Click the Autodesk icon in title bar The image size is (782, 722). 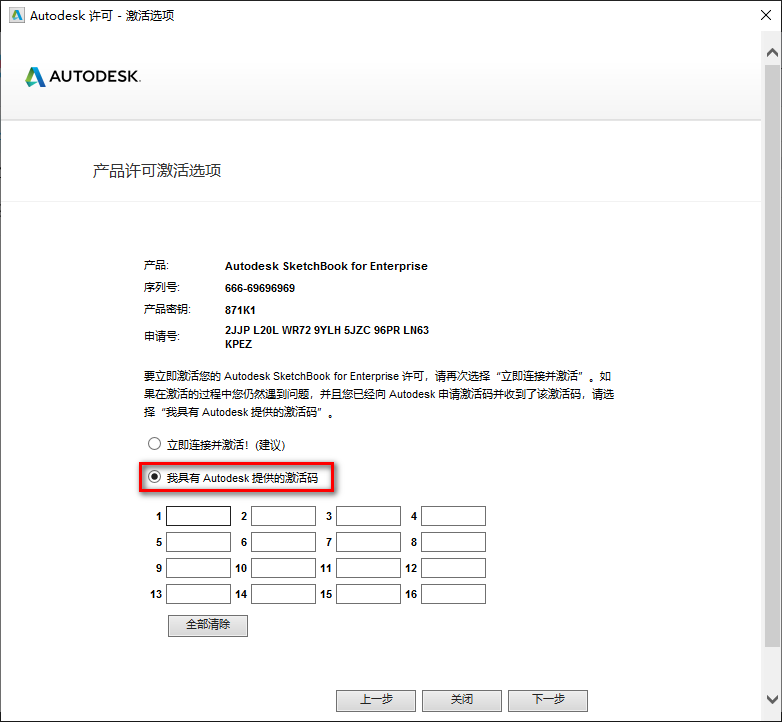[x=15, y=16]
